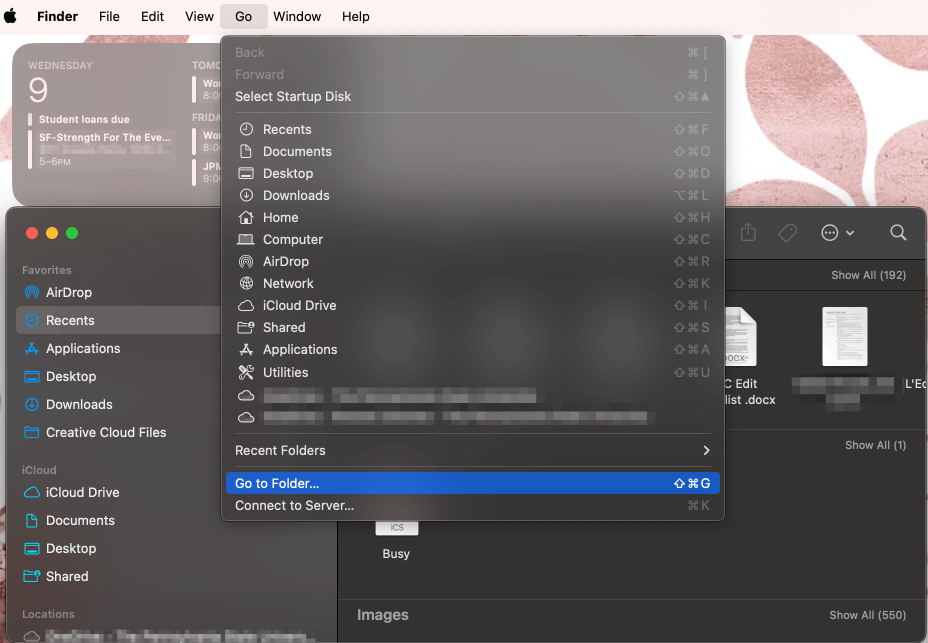This screenshot has height=643, width=928.
Task: Select the Network globe icon in menu
Action: 246,283
